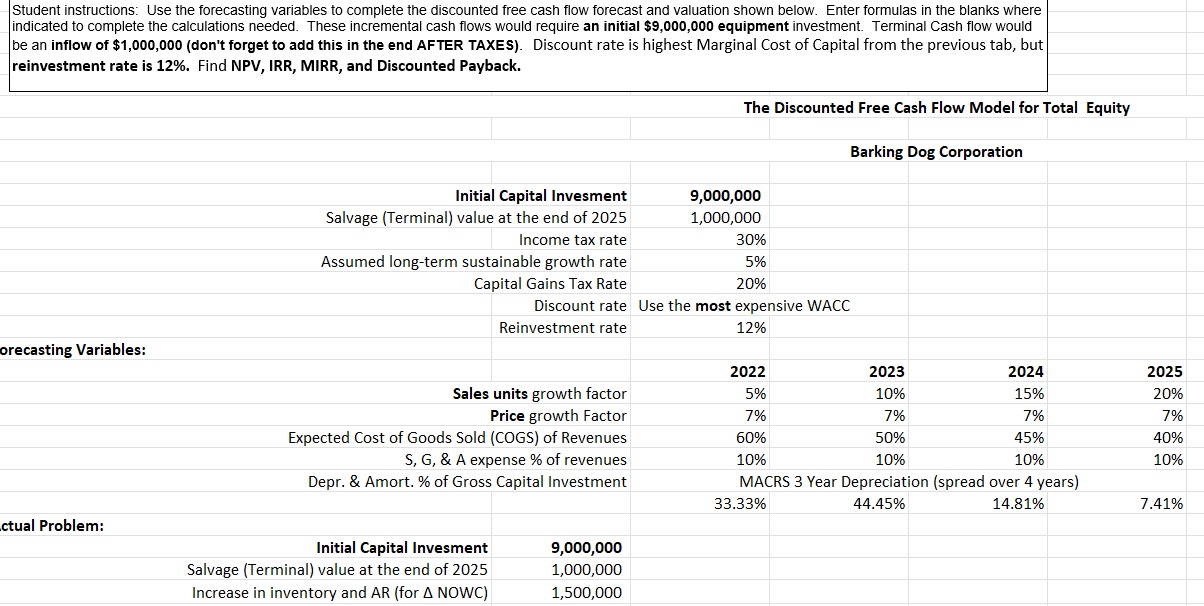Screen dimensions: 1204x606
Task: Click 2025 COGS value 40%
Action: pos(1167,437)
